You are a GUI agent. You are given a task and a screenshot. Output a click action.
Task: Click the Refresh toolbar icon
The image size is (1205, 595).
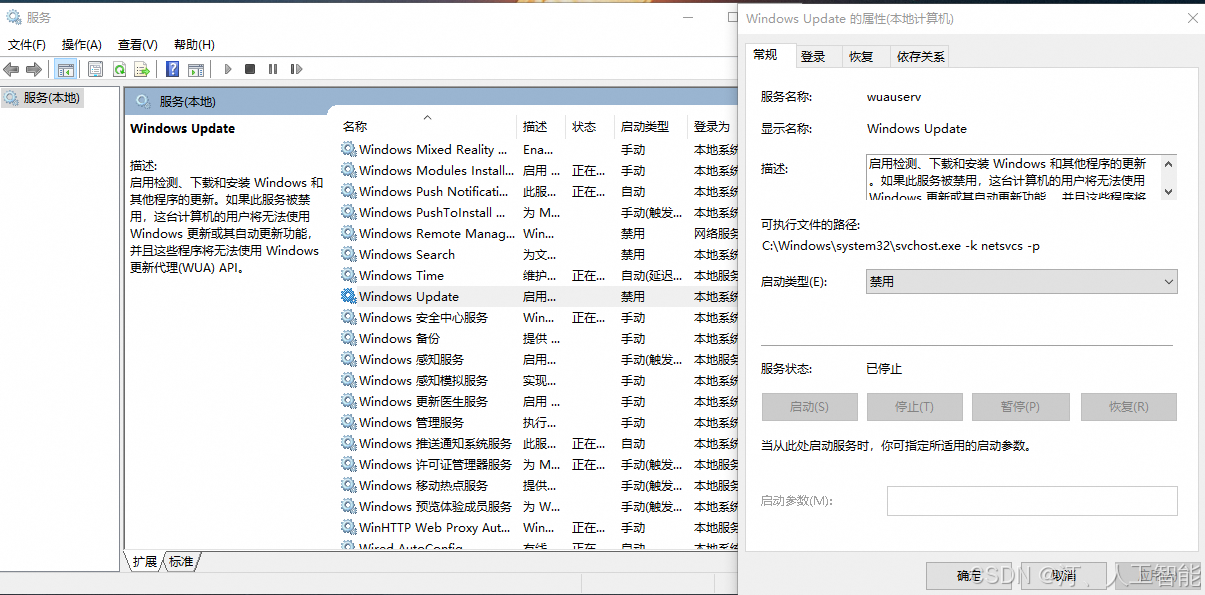click(x=119, y=69)
